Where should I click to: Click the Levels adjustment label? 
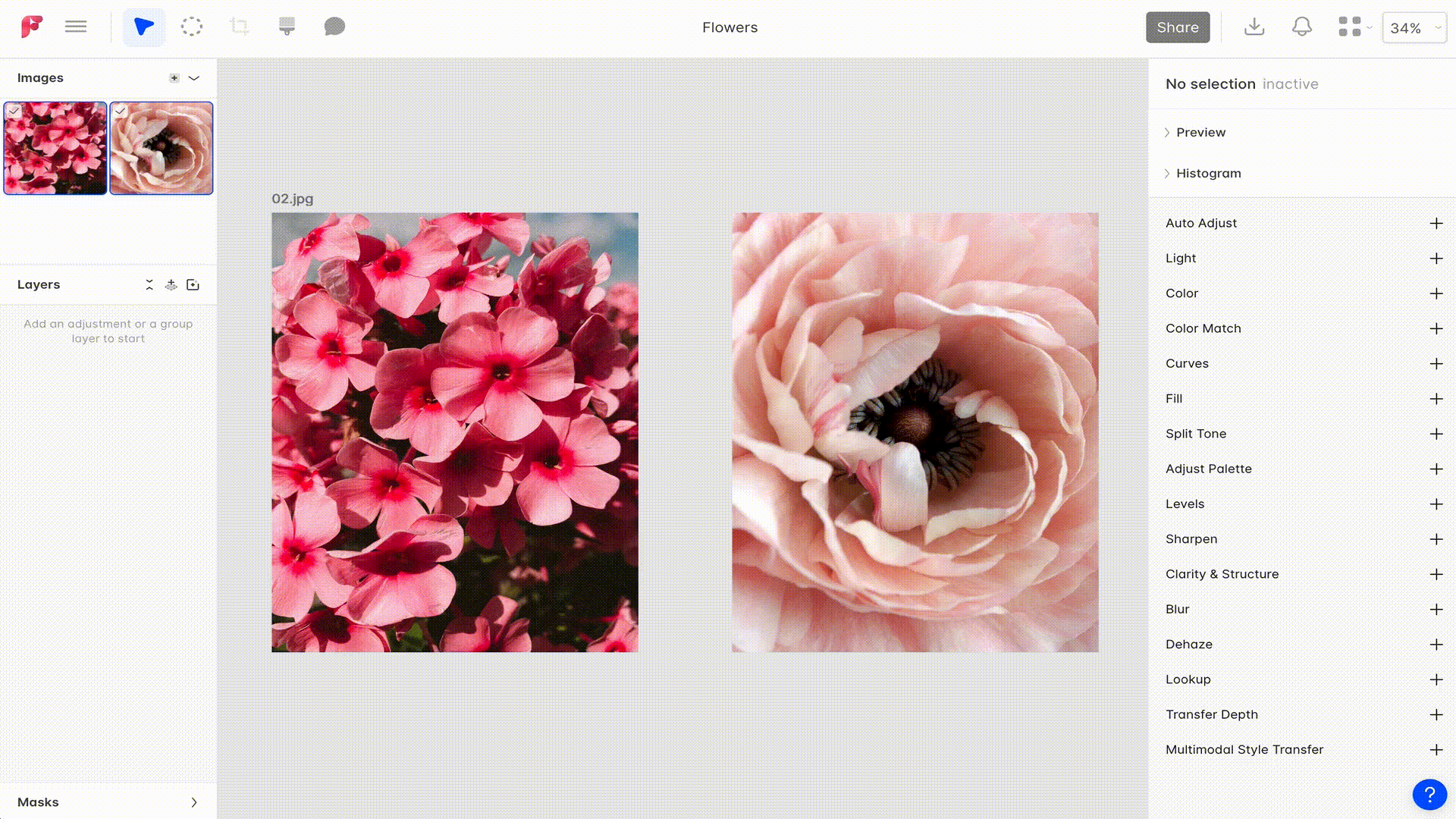1185,504
